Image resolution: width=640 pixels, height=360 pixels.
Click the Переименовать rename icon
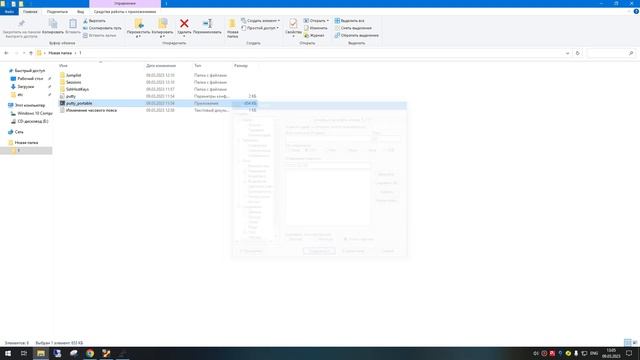pos(207,24)
